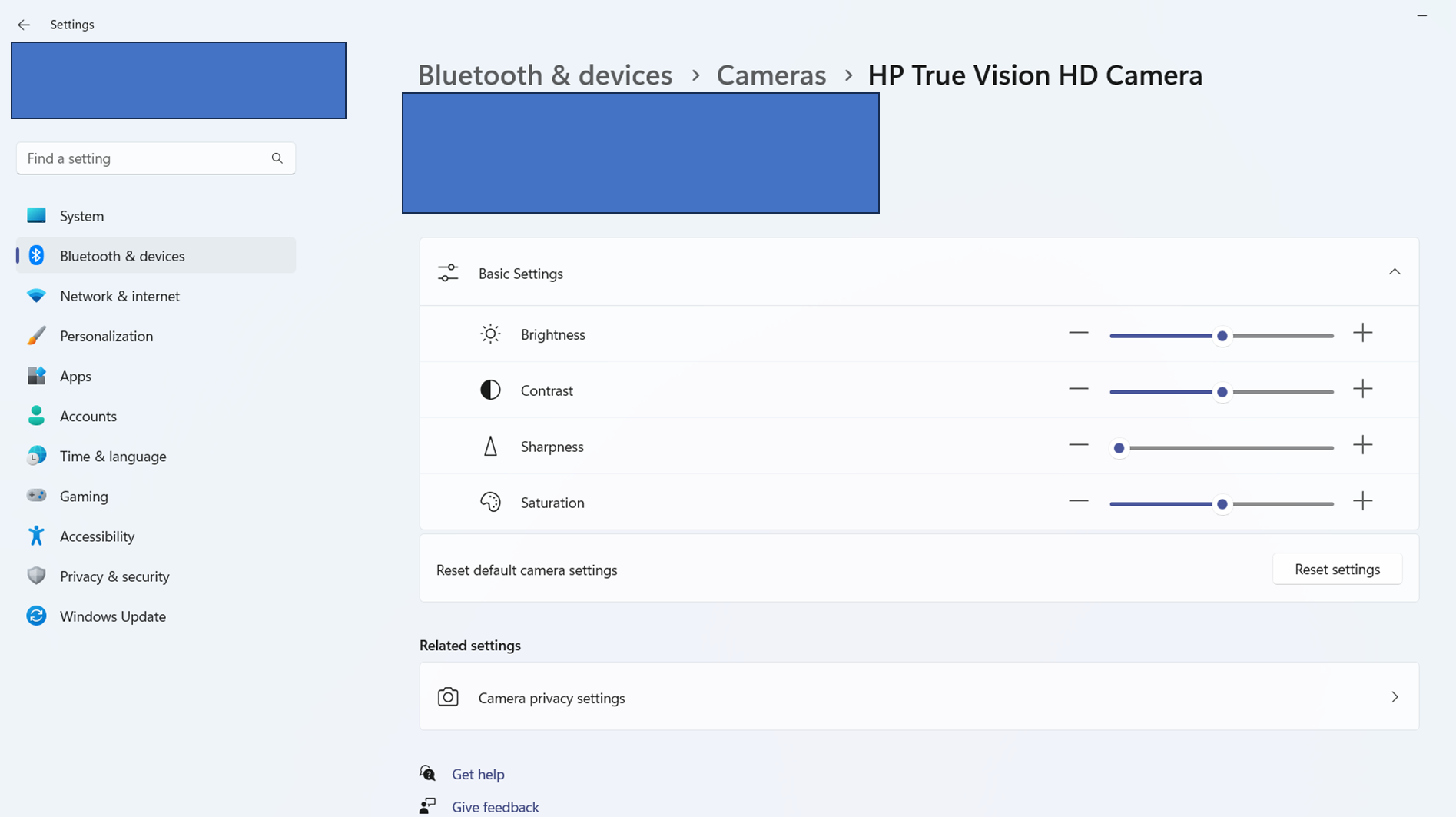Image resolution: width=1456 pixels, height=817 pixels.
Task: Open the Give feedback link
Action: 495,806
